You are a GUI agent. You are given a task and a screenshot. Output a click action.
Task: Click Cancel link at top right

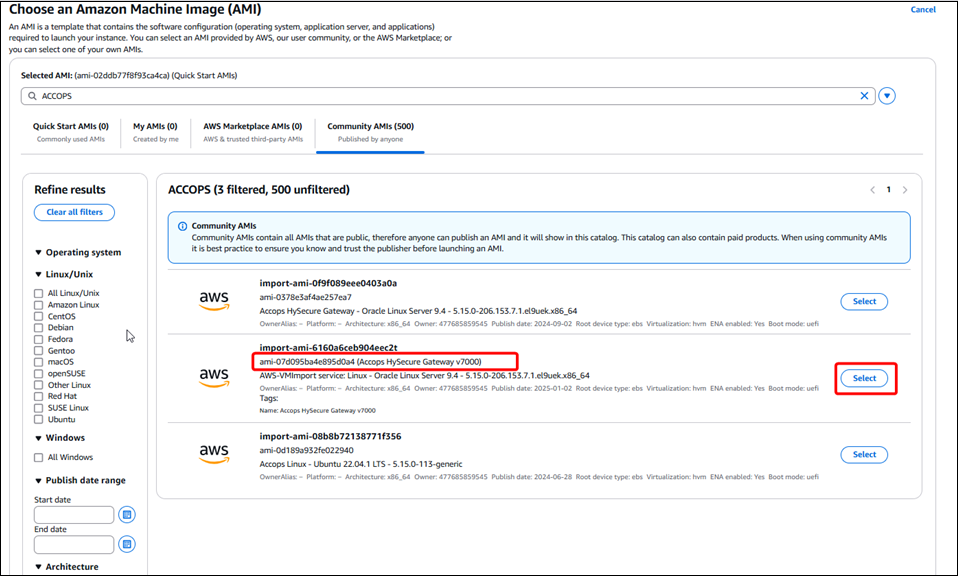922,10
